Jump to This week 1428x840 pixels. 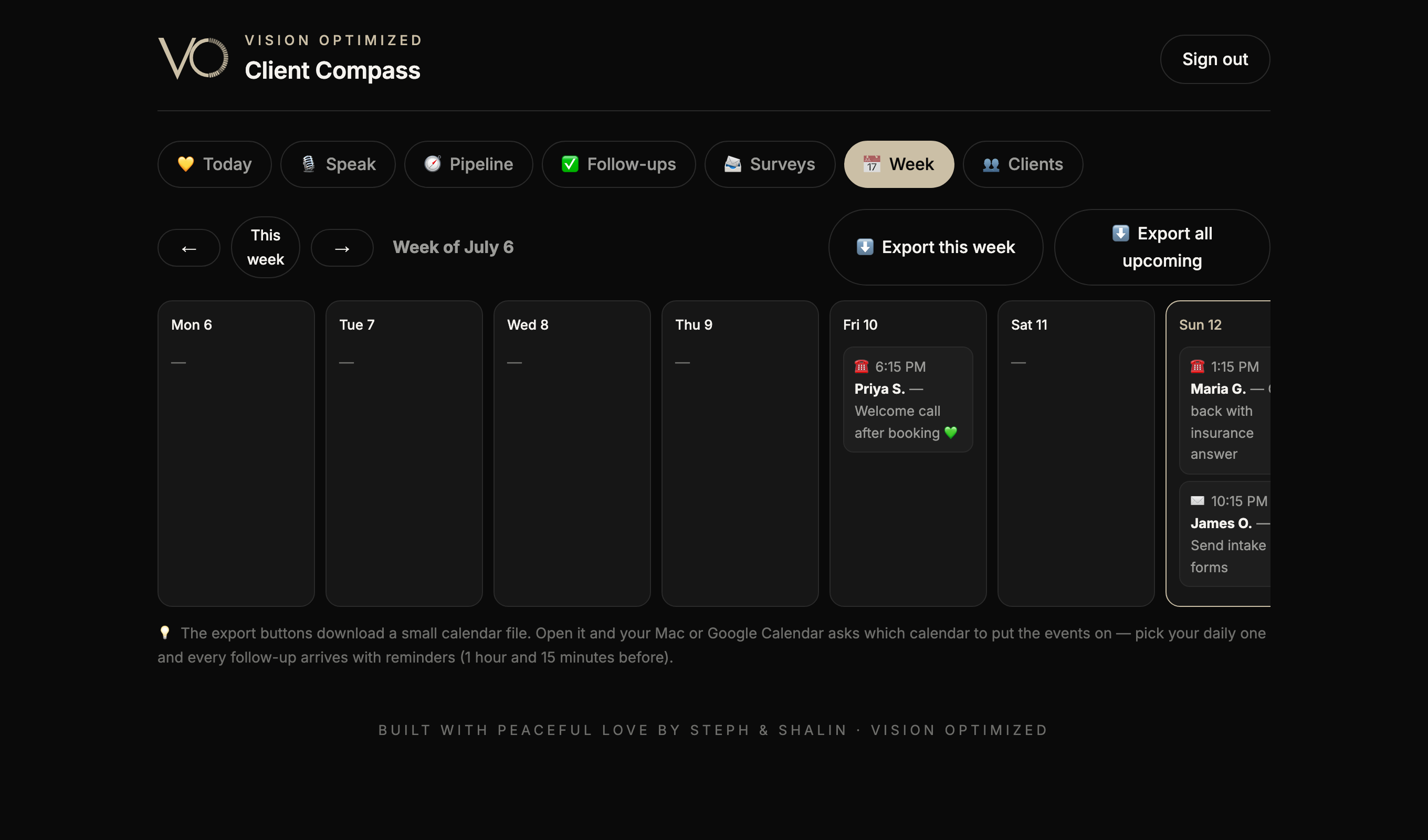click(265, 247)
